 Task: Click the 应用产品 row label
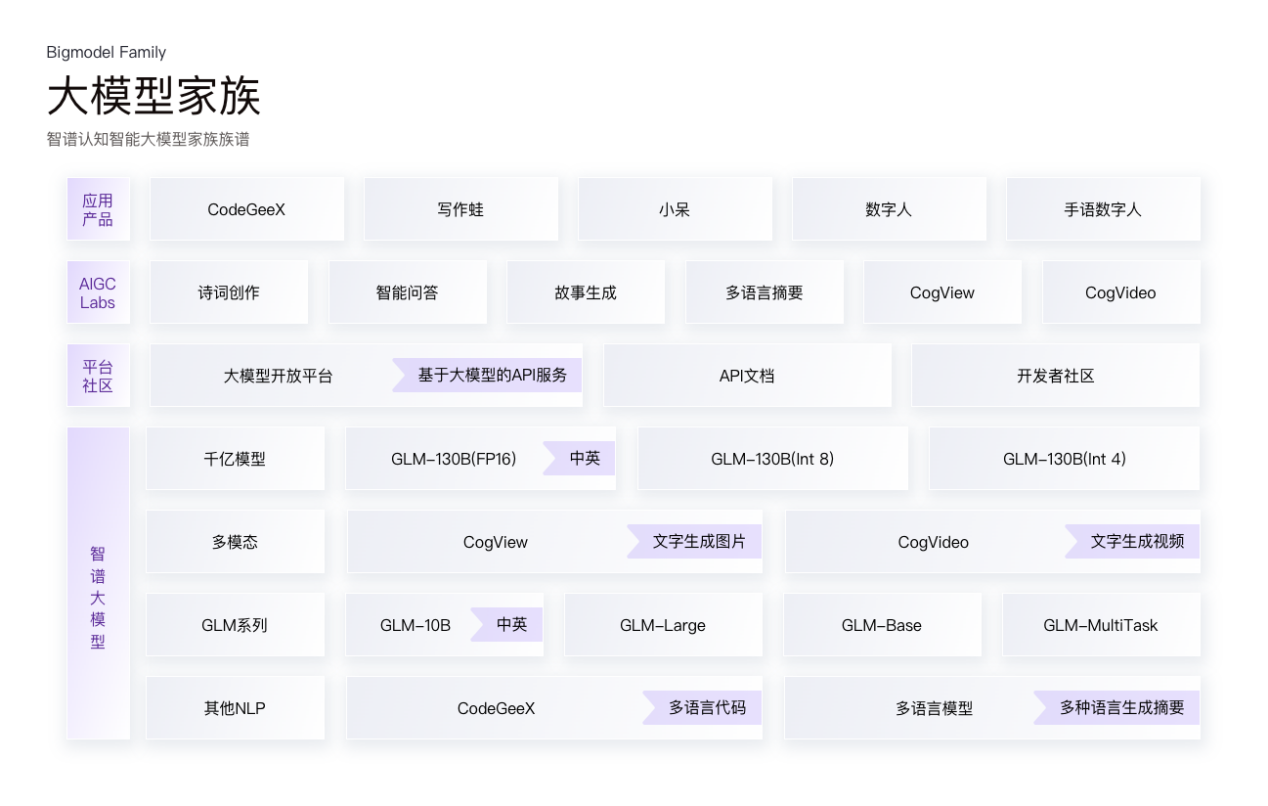click(x=98, y=209)
